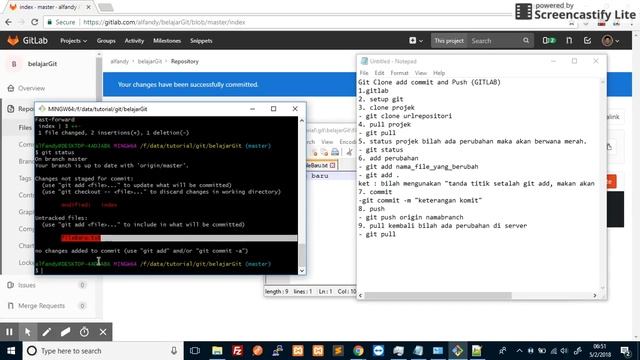Open Milestones in the GitLab navbar
This screenshot has width=640, height=360.
point(167,41)
